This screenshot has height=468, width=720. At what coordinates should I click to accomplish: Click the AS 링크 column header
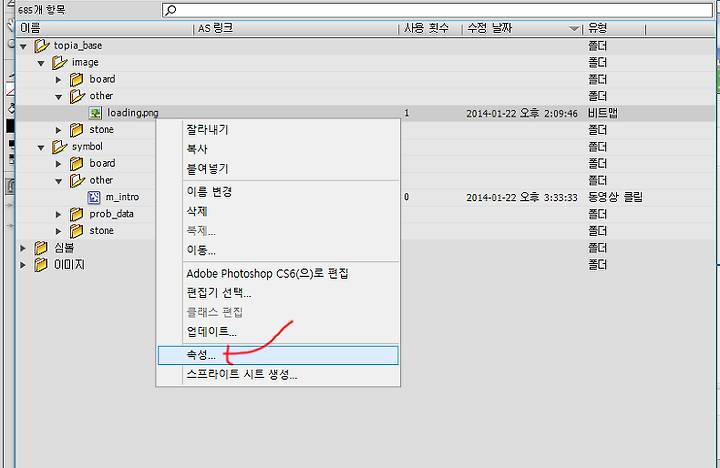pyautogui.click(x=295, y=28)
